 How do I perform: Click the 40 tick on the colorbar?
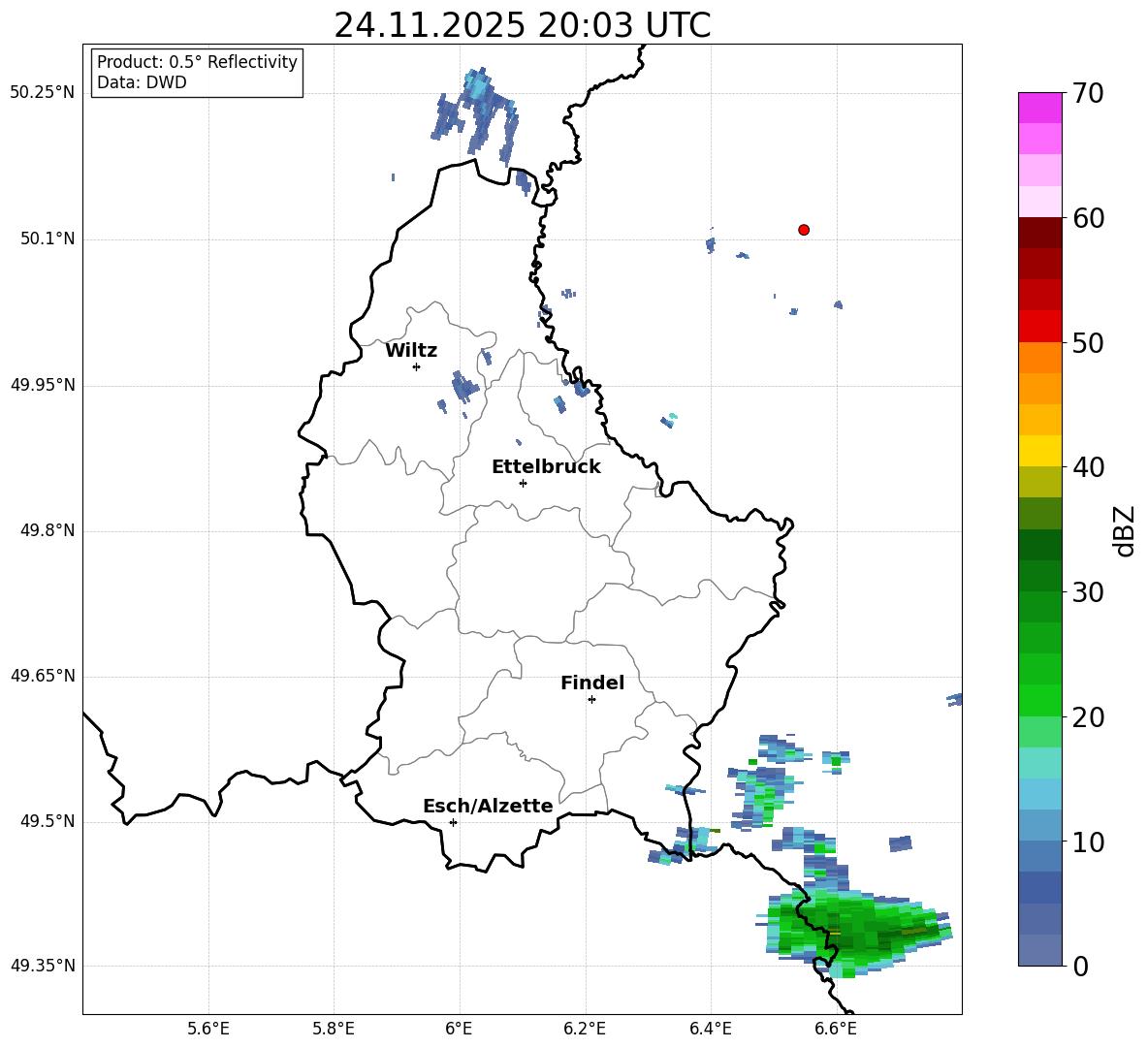pyautogui.click(x=1087, y=467)
